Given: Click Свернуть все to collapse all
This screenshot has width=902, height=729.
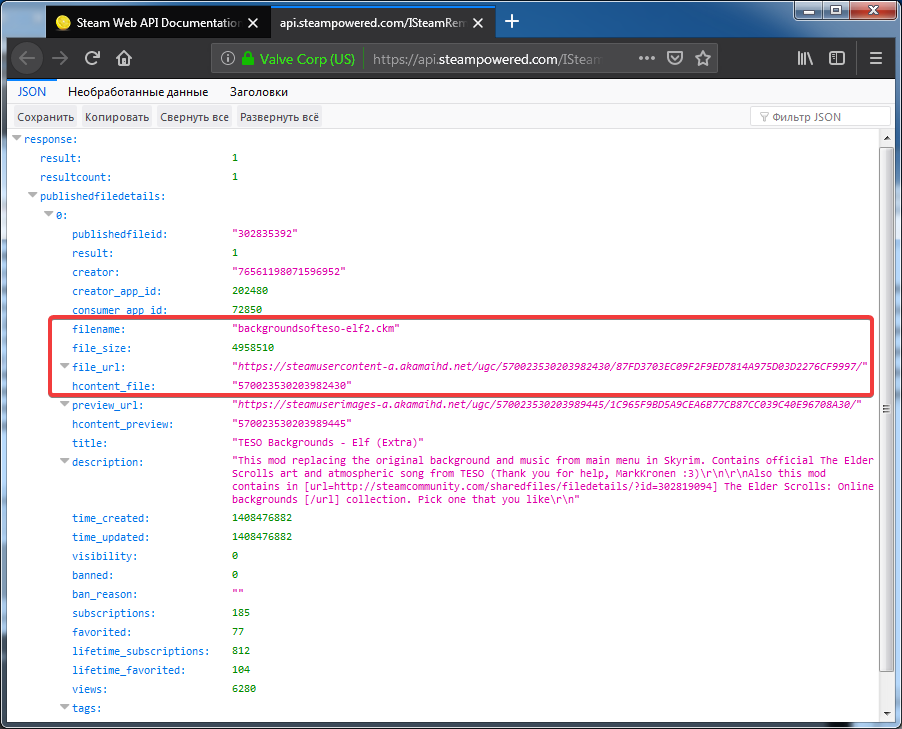Looking at the screenshot, I should tap(194, 117).
